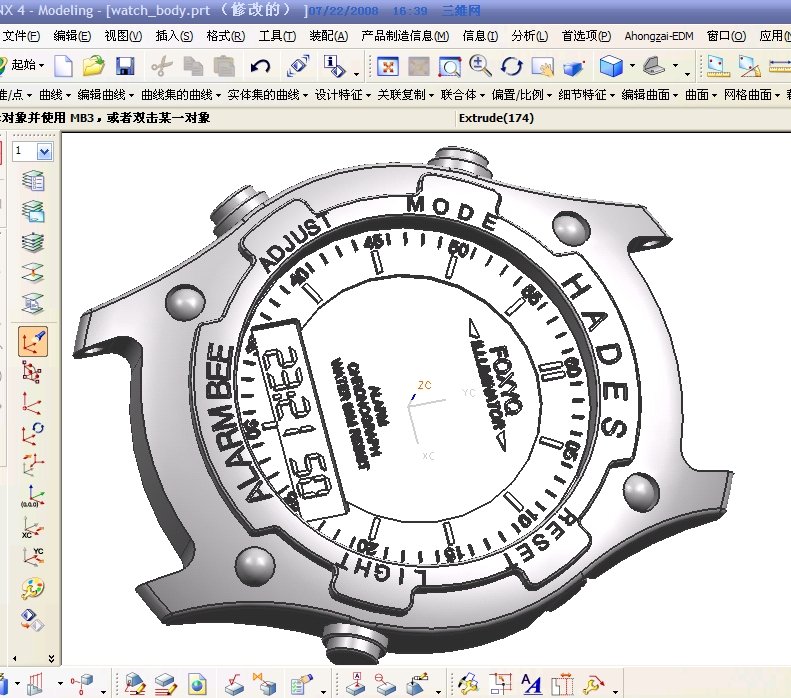
Task: Click the Rotate WCS icon
Action: pyautogui.click(x=32, y=434)
